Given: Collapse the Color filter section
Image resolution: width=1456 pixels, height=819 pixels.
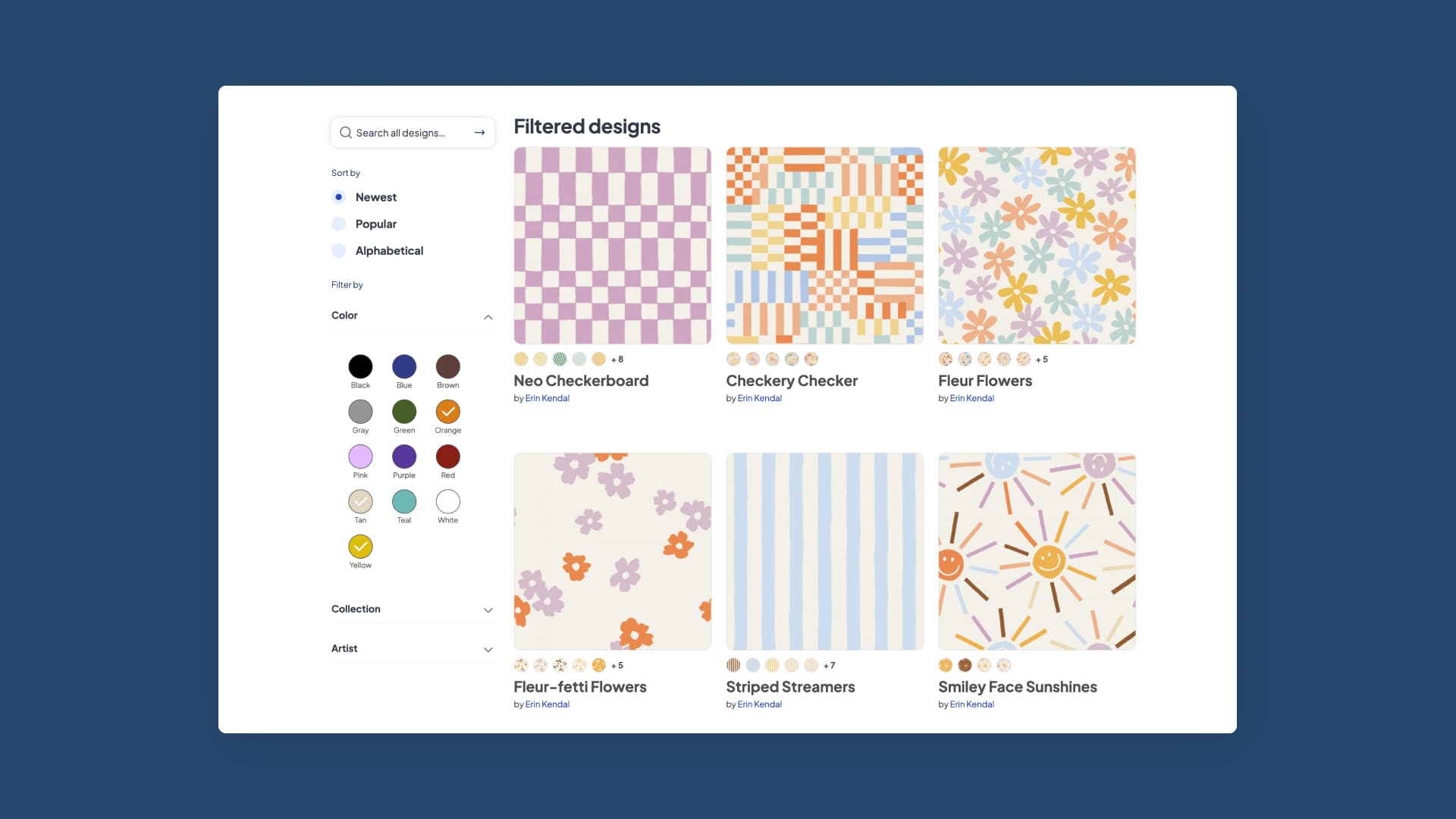Looking at the screenshot, I should tap(488, 317).
